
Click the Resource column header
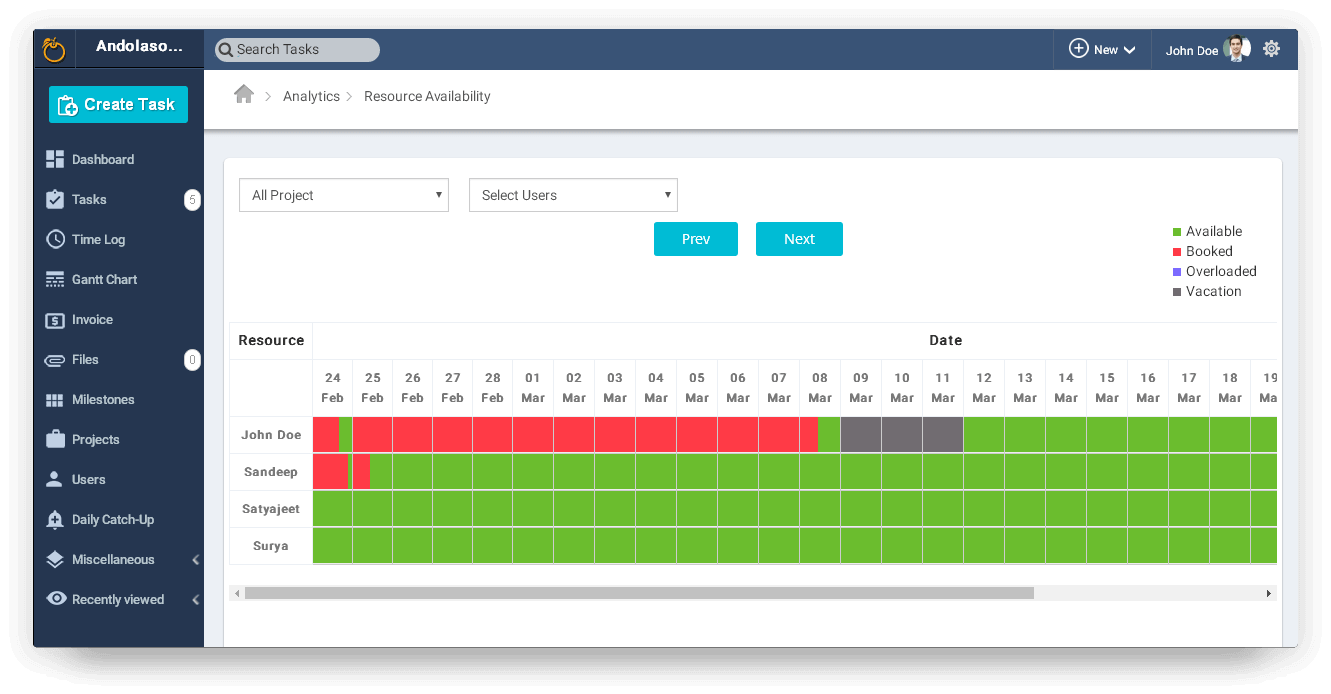pyautogui.click(x=271, y=340)
